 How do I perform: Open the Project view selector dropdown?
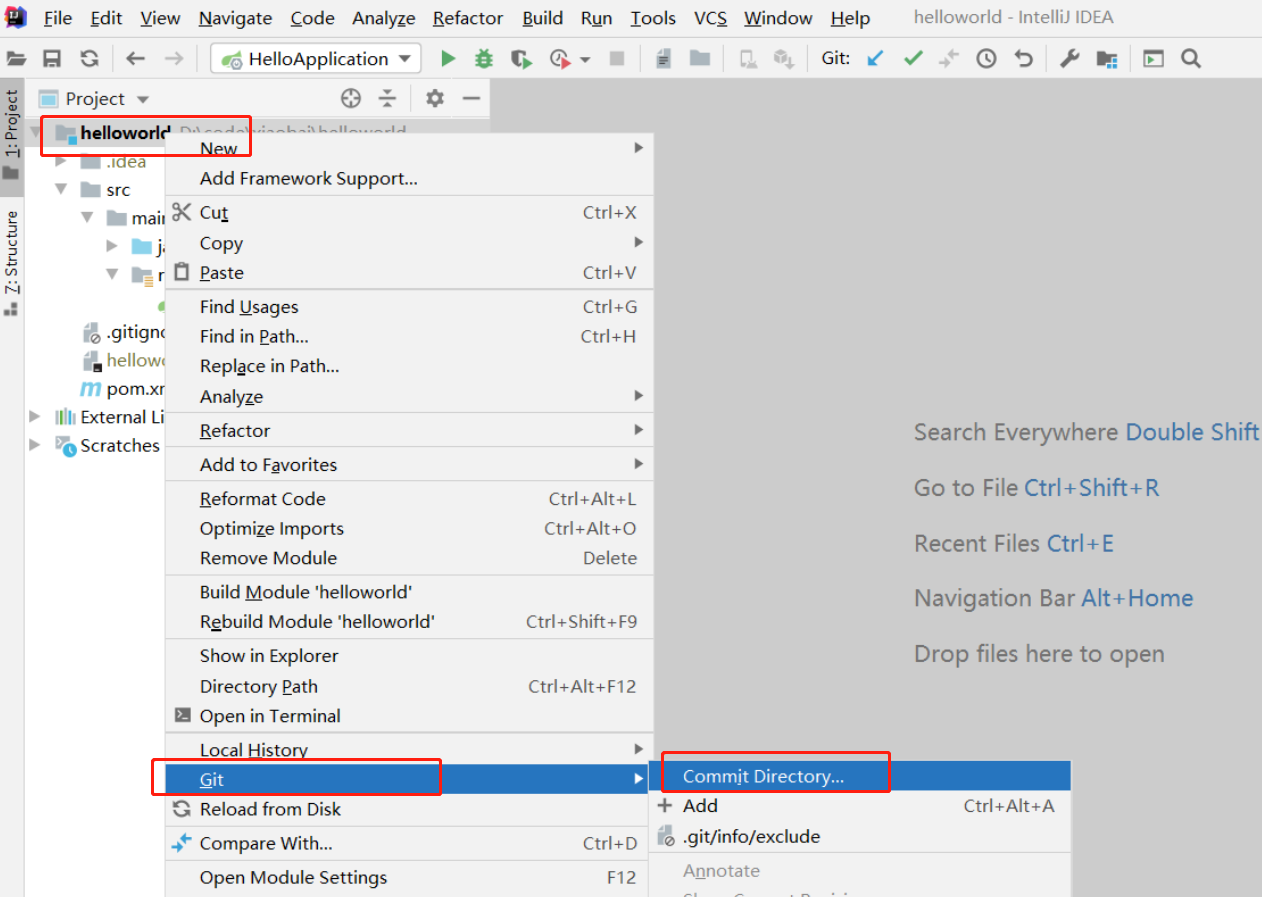tap(142, 99)
